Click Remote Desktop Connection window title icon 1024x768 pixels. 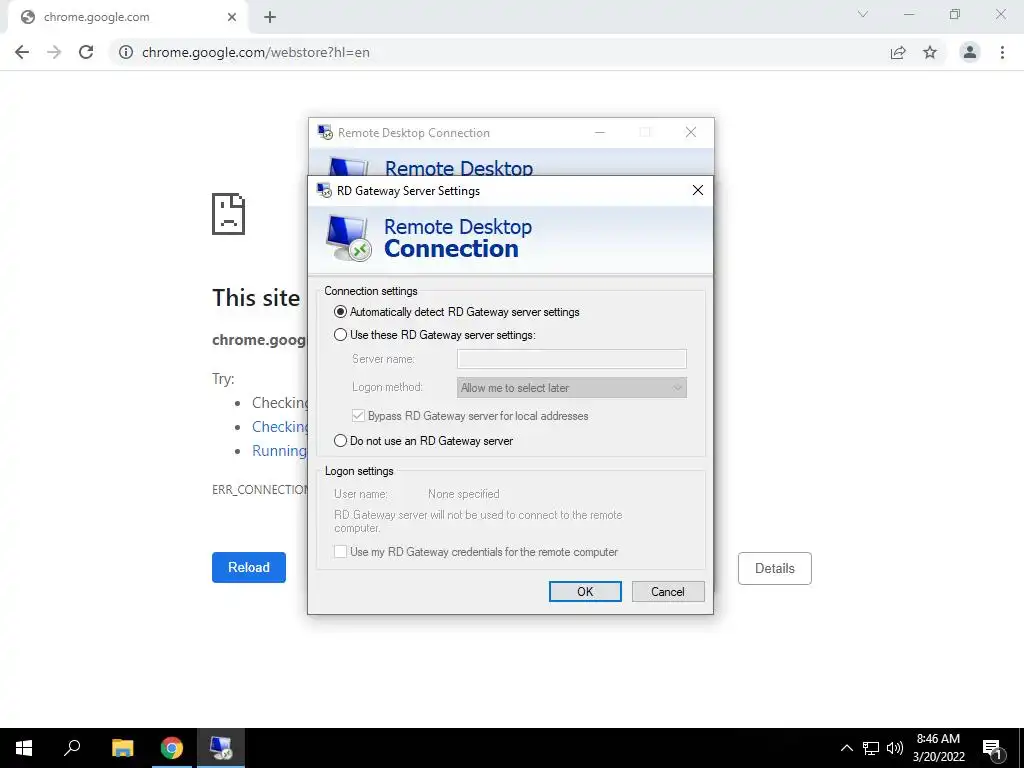(x=325, y=133)
